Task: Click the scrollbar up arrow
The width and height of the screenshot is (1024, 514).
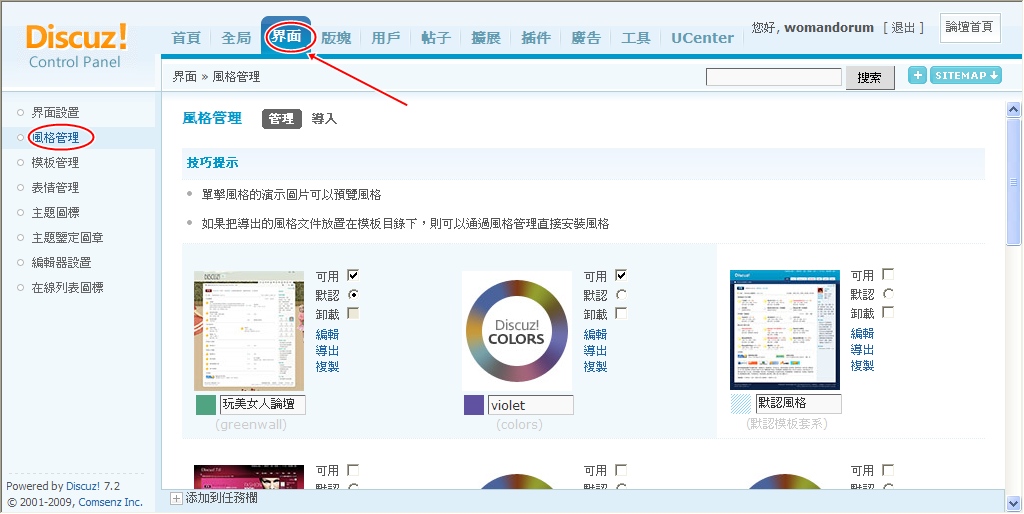Action: click(x=1014, y=109)
